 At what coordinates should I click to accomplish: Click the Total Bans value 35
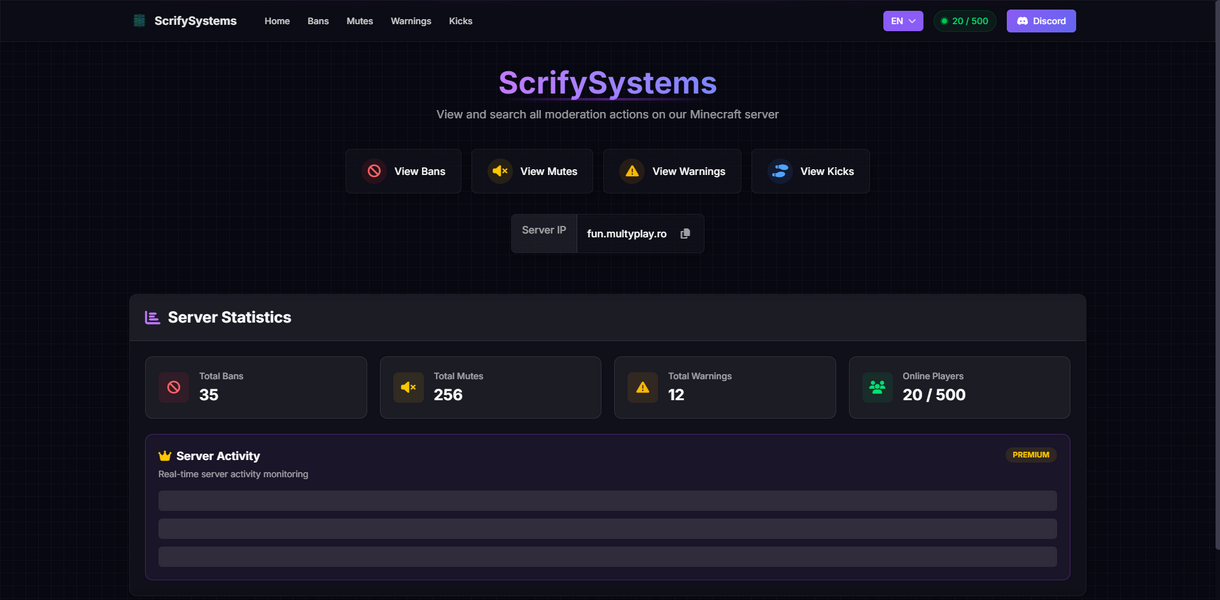click(x=209, y=395)
